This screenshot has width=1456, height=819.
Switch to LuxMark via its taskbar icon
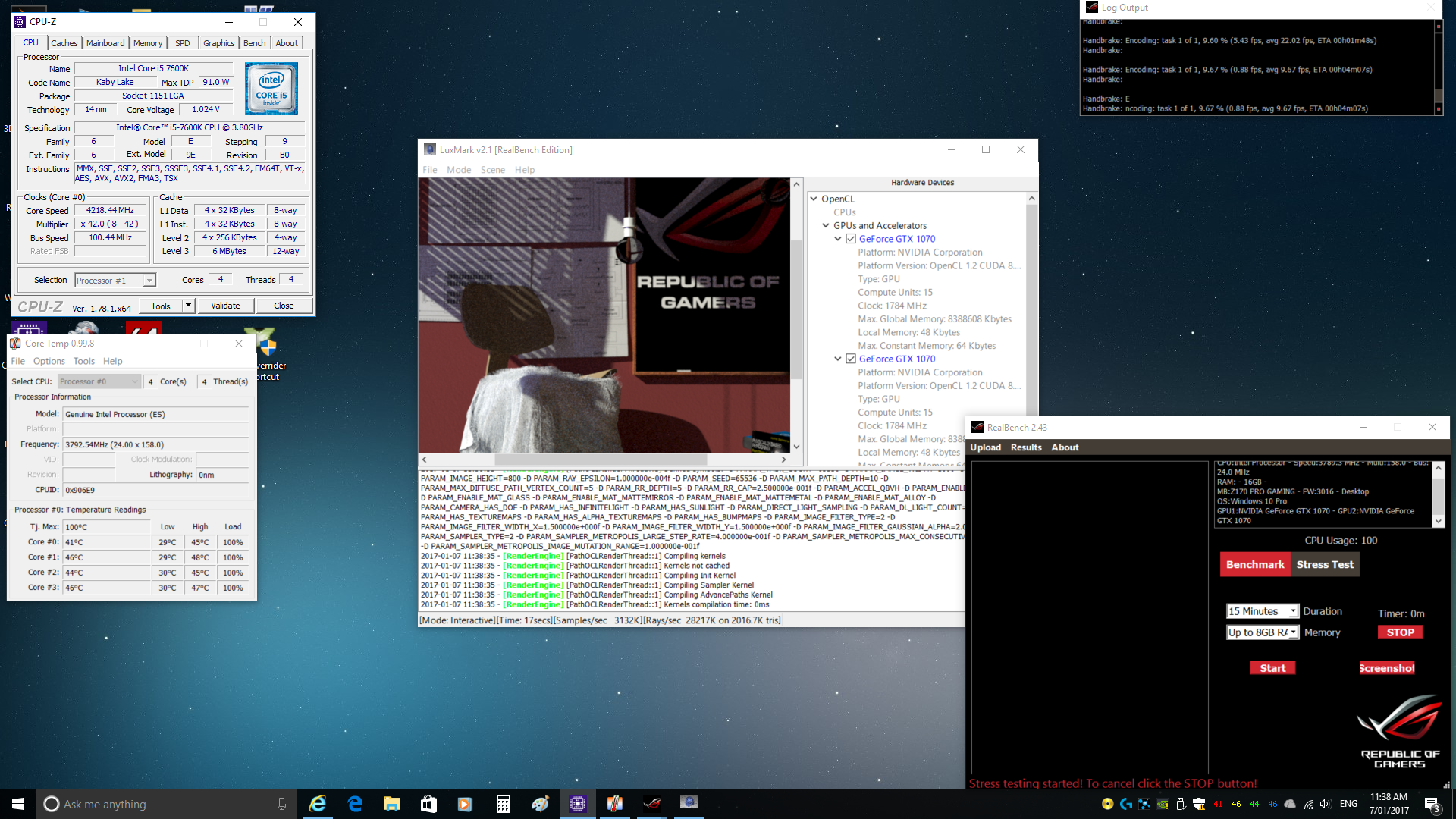pyautogui.click(x=689, y=804)
